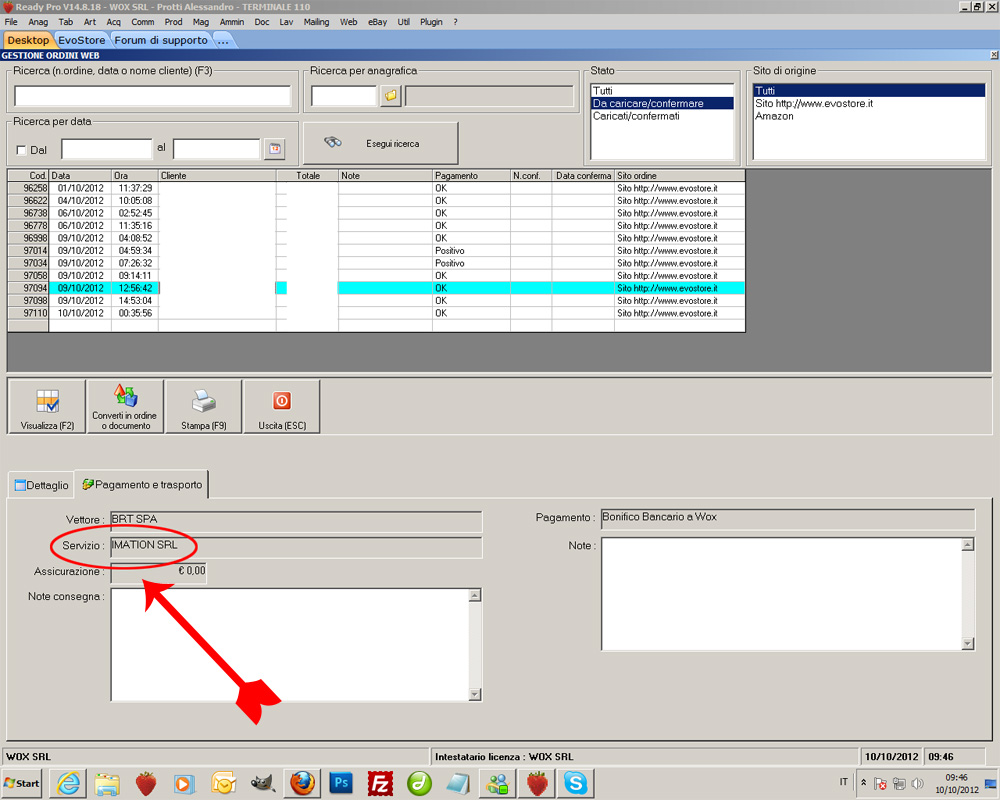Viewport: 1000px width, 800px height.
Task: Open Windows Media Player taskbar icon
Action: click(185, 783)
